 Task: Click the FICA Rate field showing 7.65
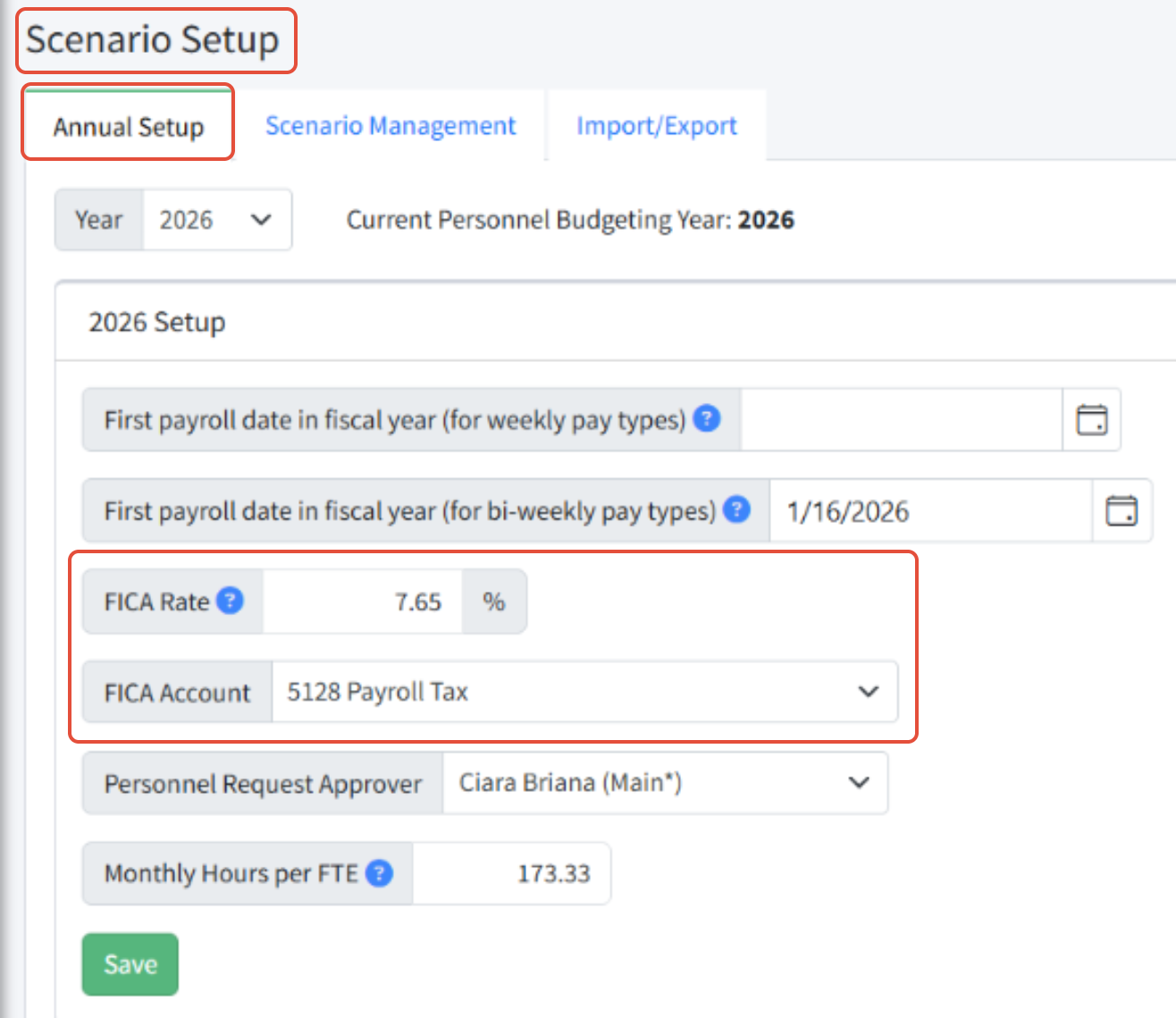coord(362,602)
